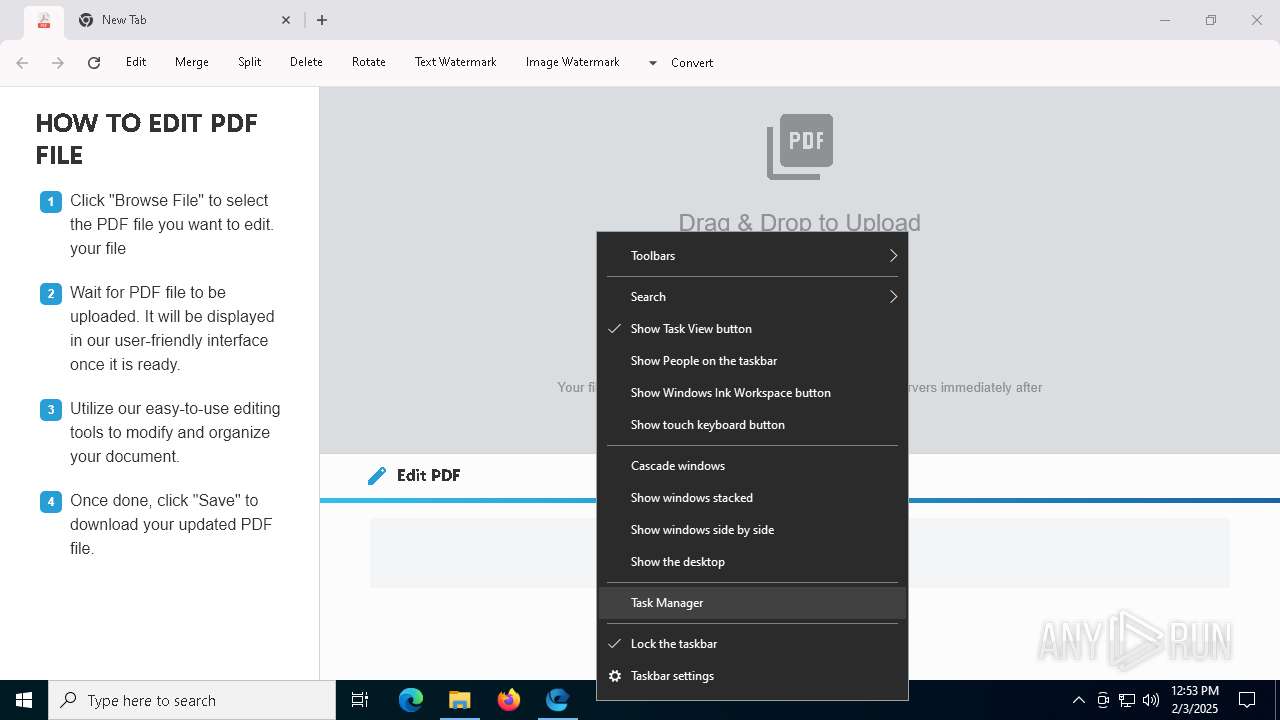The height and width of the screenshot is (720, 1280).
Task: Open a new tab with plus button
Action: click(x=322, y=20)
